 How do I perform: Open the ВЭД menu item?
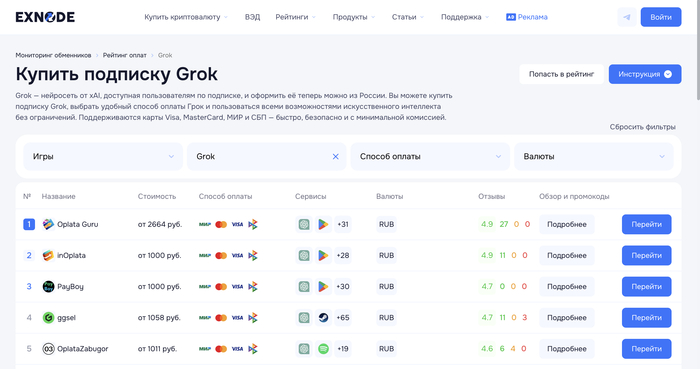pyautogui.click(x=252, y=17)
